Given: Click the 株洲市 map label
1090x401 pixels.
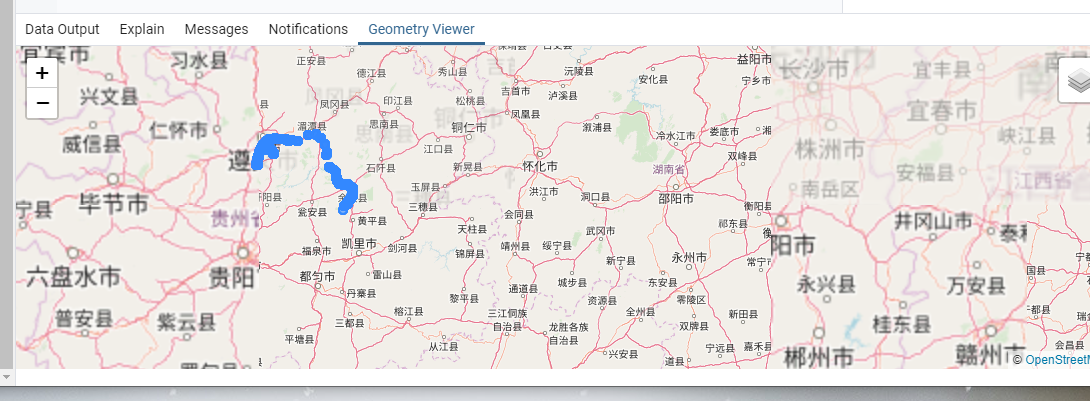Looking at the screenshot, I should click(830, 149).
